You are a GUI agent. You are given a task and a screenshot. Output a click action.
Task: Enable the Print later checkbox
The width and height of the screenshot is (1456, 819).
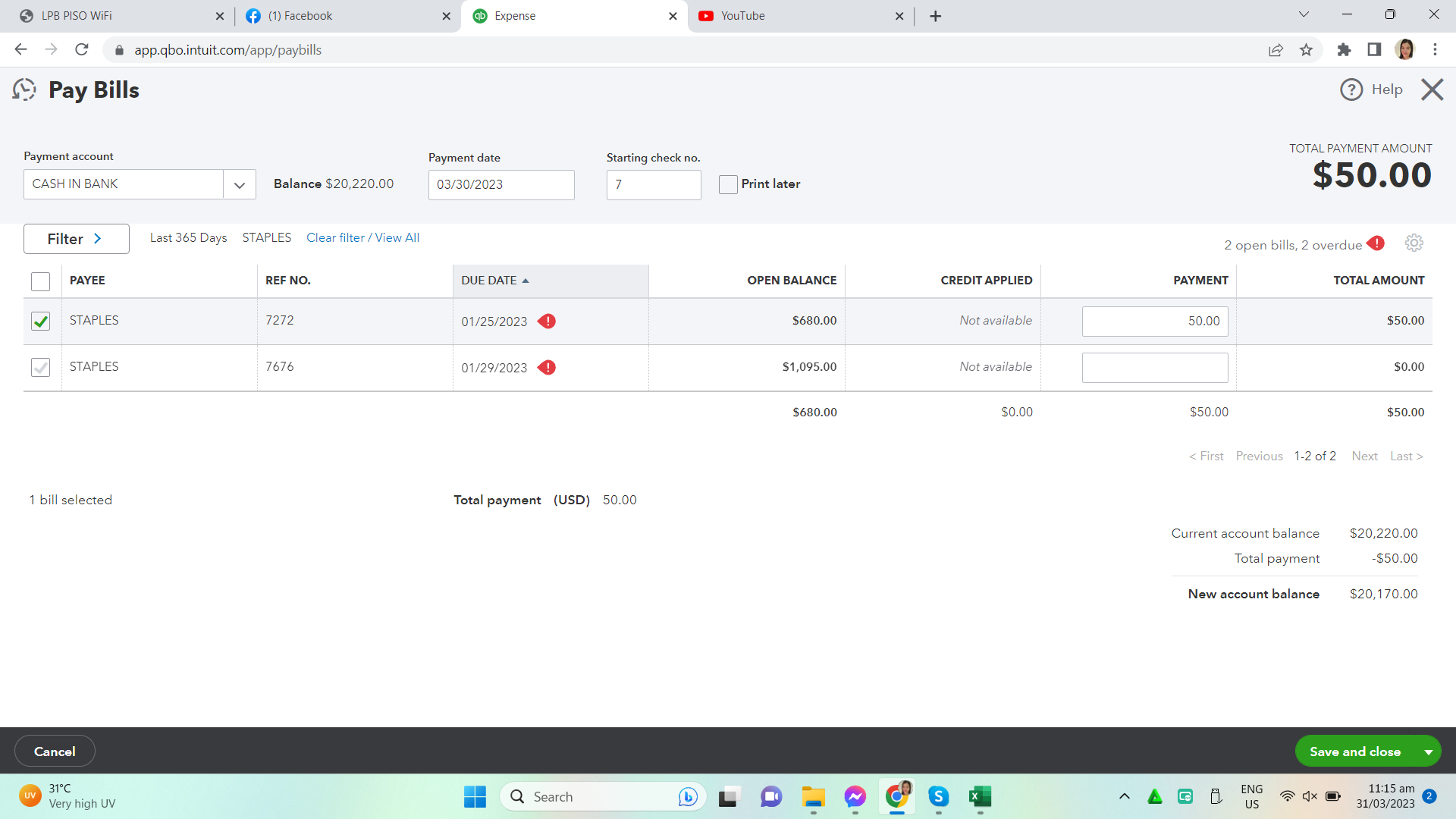click(728, 184)
